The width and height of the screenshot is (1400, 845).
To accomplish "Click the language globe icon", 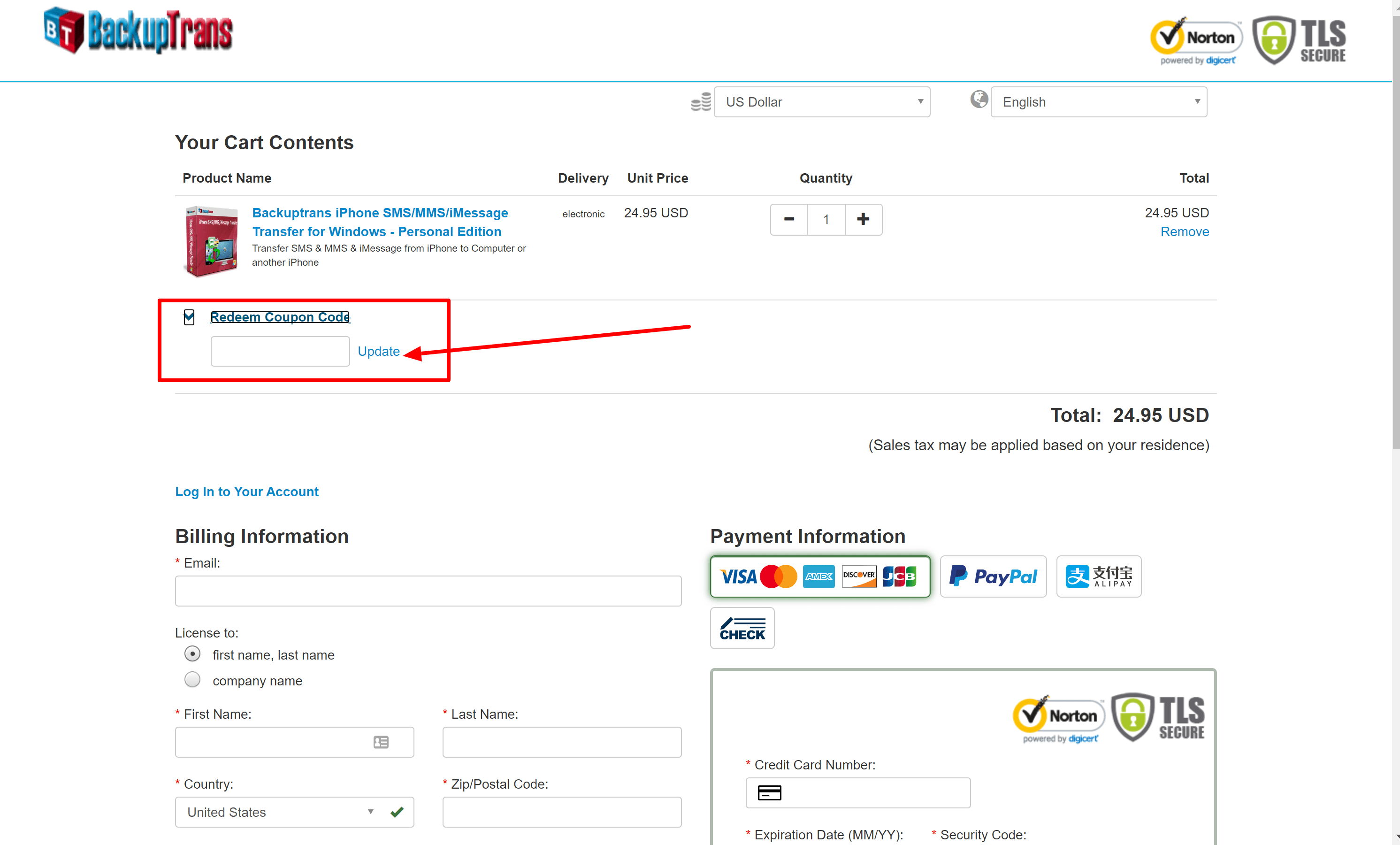I will [979, 100].
